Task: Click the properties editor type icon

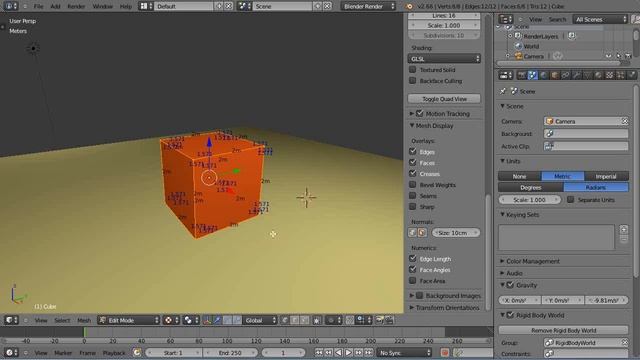Action: (x=505, y=75)
